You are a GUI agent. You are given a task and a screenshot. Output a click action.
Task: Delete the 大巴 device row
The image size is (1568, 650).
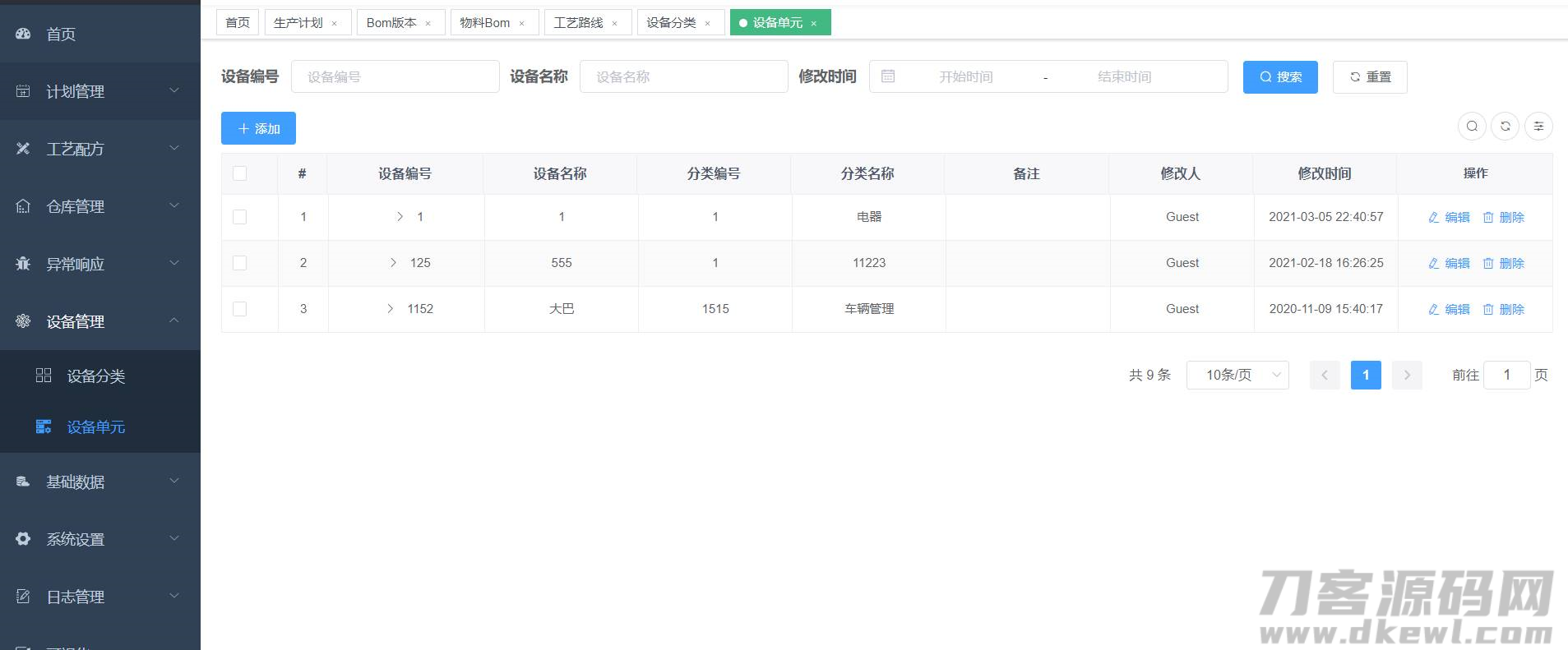pos(1503,309)
